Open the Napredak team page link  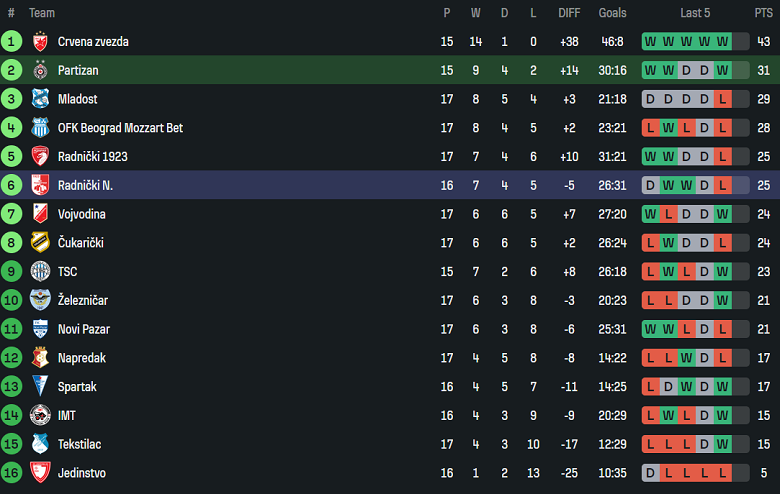pyautogui.click(x=82, y=358)
